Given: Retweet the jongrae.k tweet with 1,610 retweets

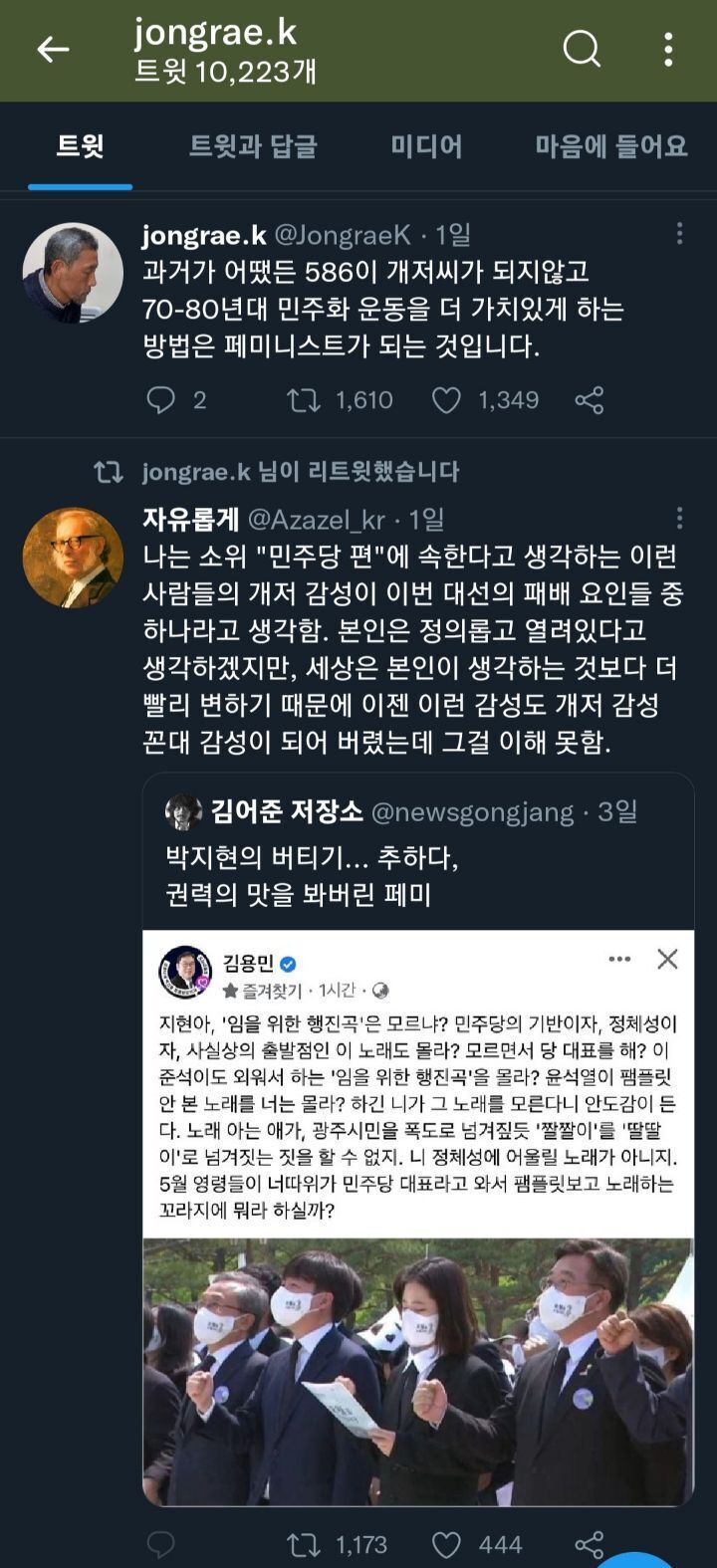Looking at the screenshot, I should 303,400.
